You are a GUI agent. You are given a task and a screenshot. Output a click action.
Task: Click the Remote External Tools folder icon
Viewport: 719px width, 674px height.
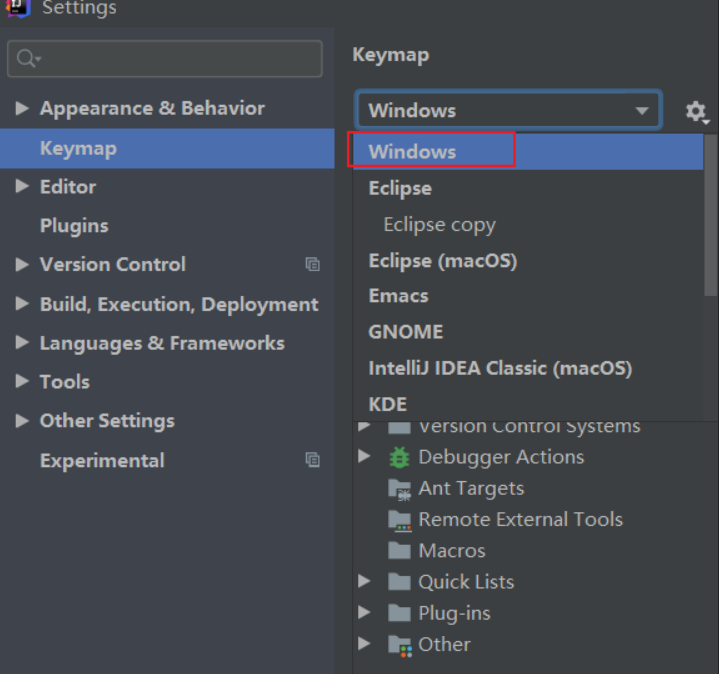[400, 520]
